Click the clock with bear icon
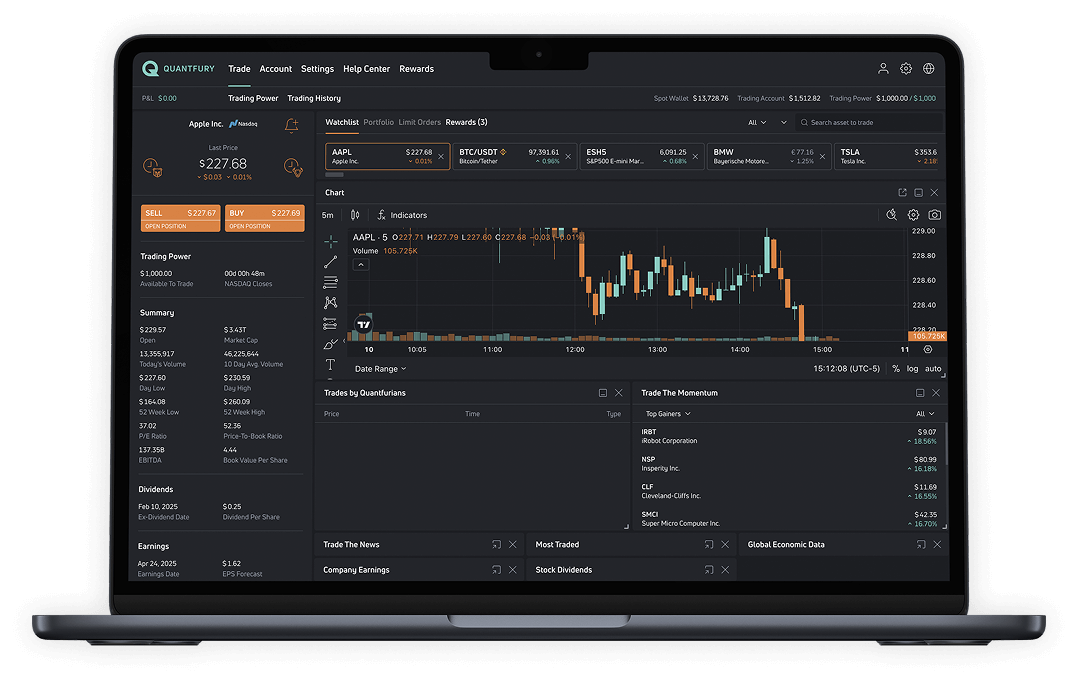The height and width of the screenshot is (678, 1078). 153,167
